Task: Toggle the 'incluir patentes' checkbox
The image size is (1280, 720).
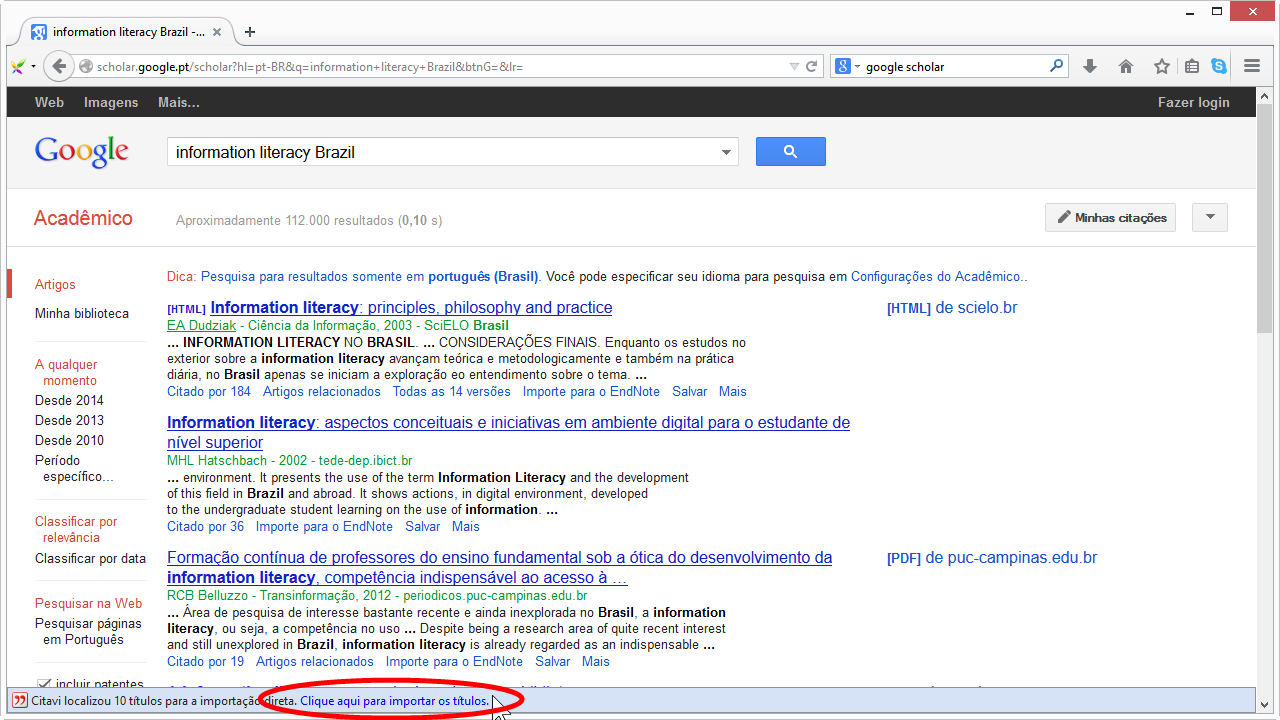Action: click(x=43, y=684)
